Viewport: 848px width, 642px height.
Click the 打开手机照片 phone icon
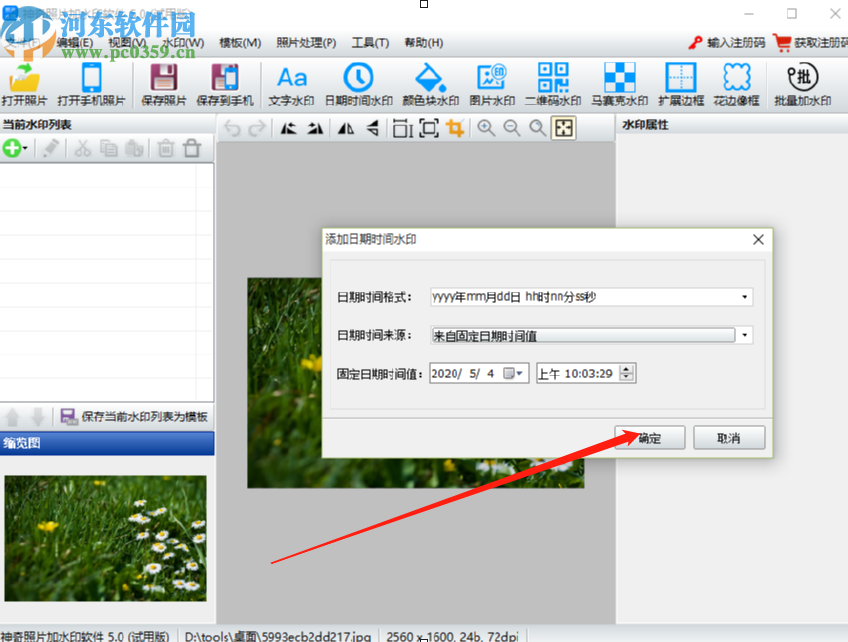coord(91,84)
